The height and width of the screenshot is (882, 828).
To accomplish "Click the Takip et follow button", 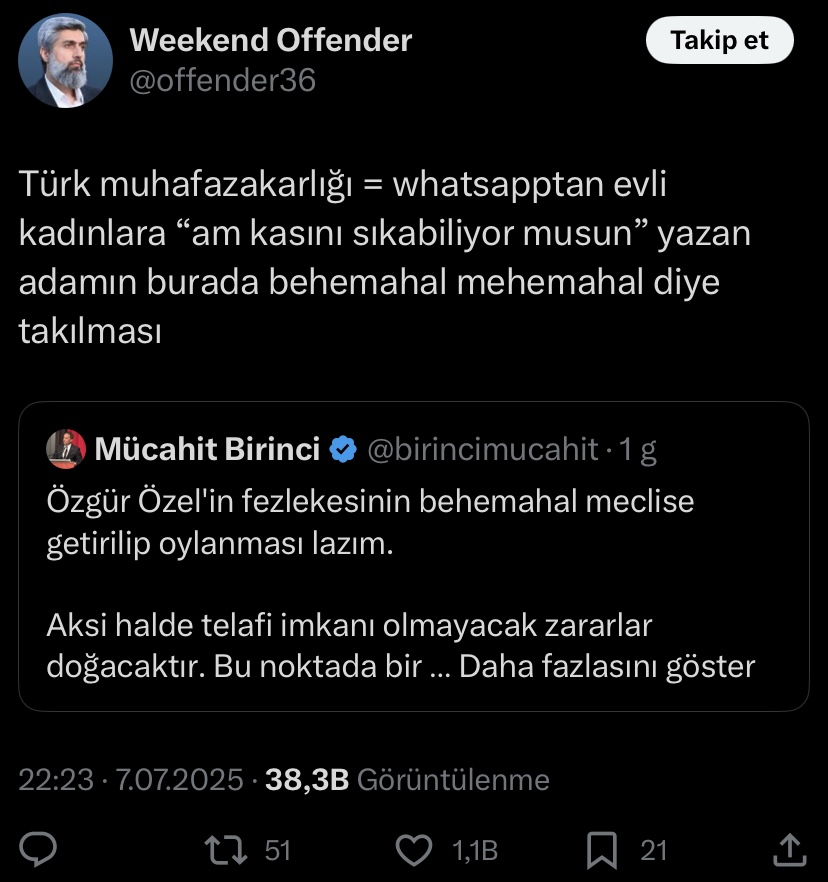I will [719, 40].
